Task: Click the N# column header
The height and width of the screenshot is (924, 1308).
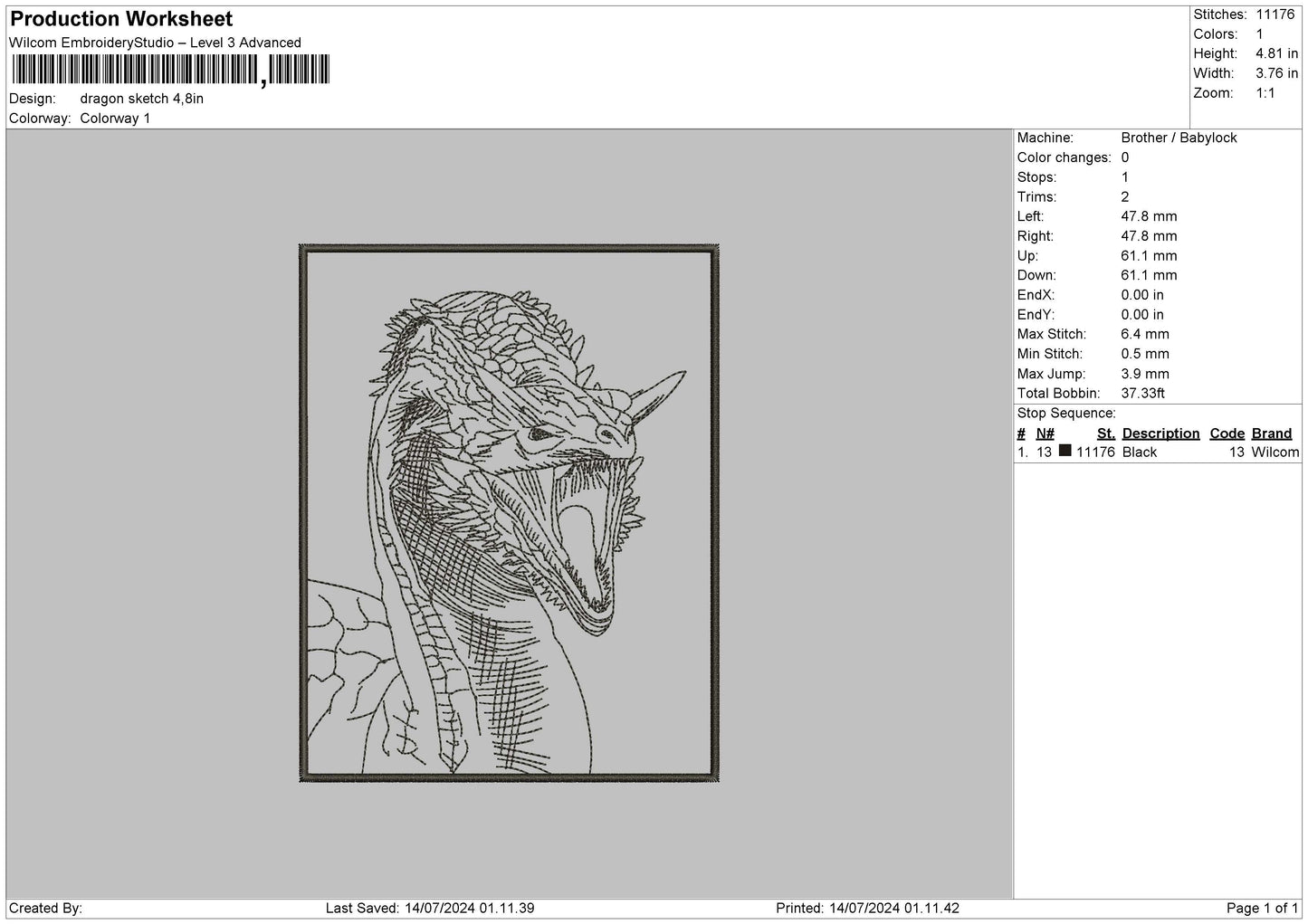Action: pos(1045,433)
